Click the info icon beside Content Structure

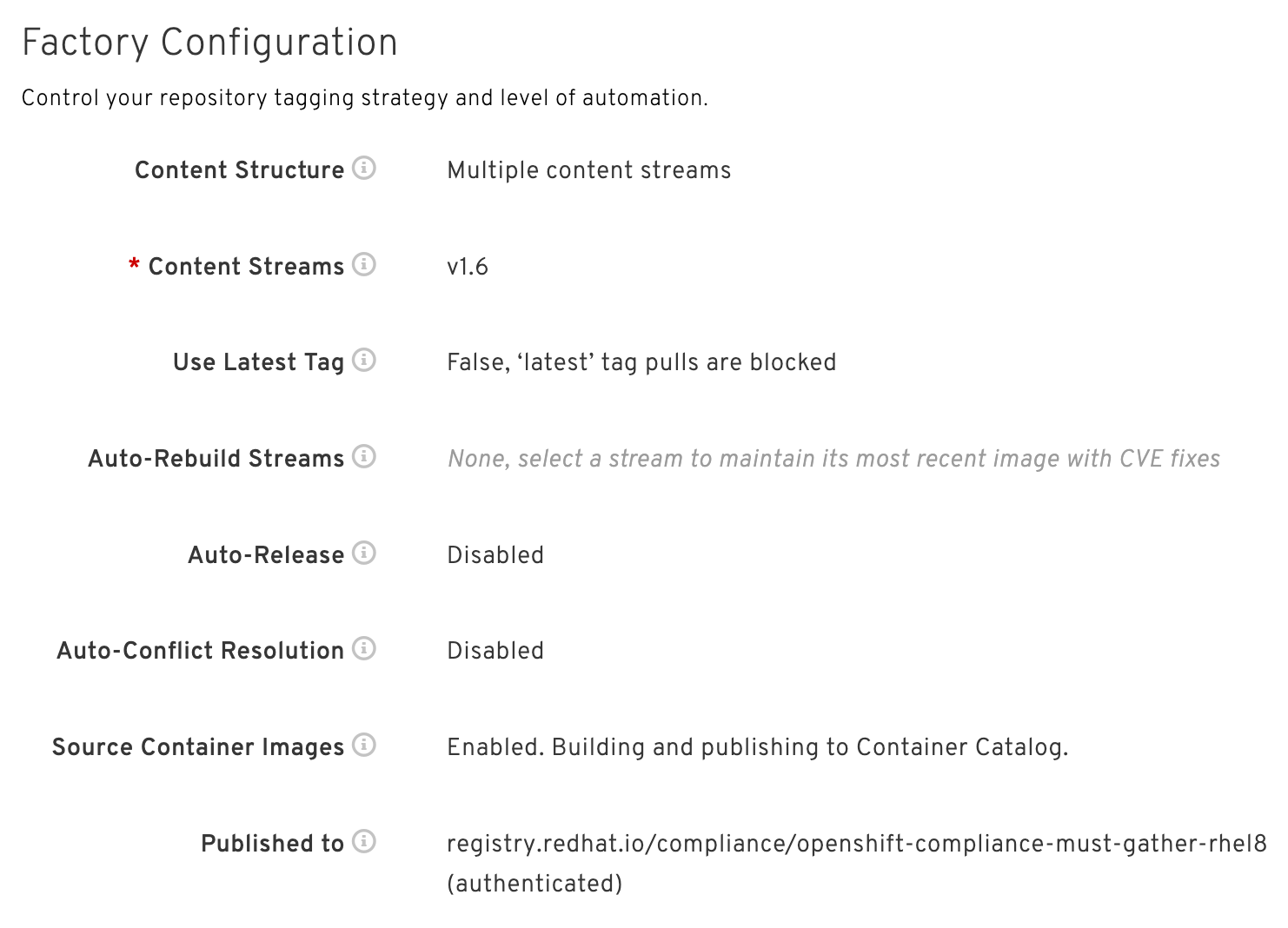coord(364,168)
